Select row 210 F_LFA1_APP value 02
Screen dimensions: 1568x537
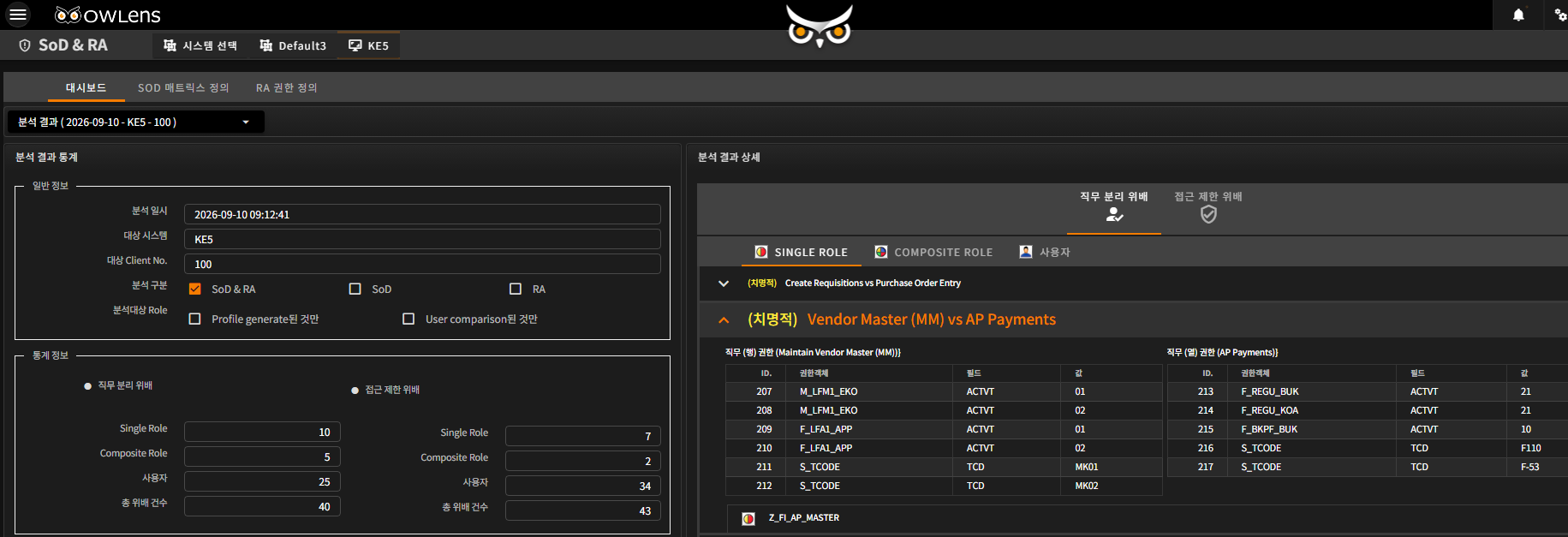[944, 448]
